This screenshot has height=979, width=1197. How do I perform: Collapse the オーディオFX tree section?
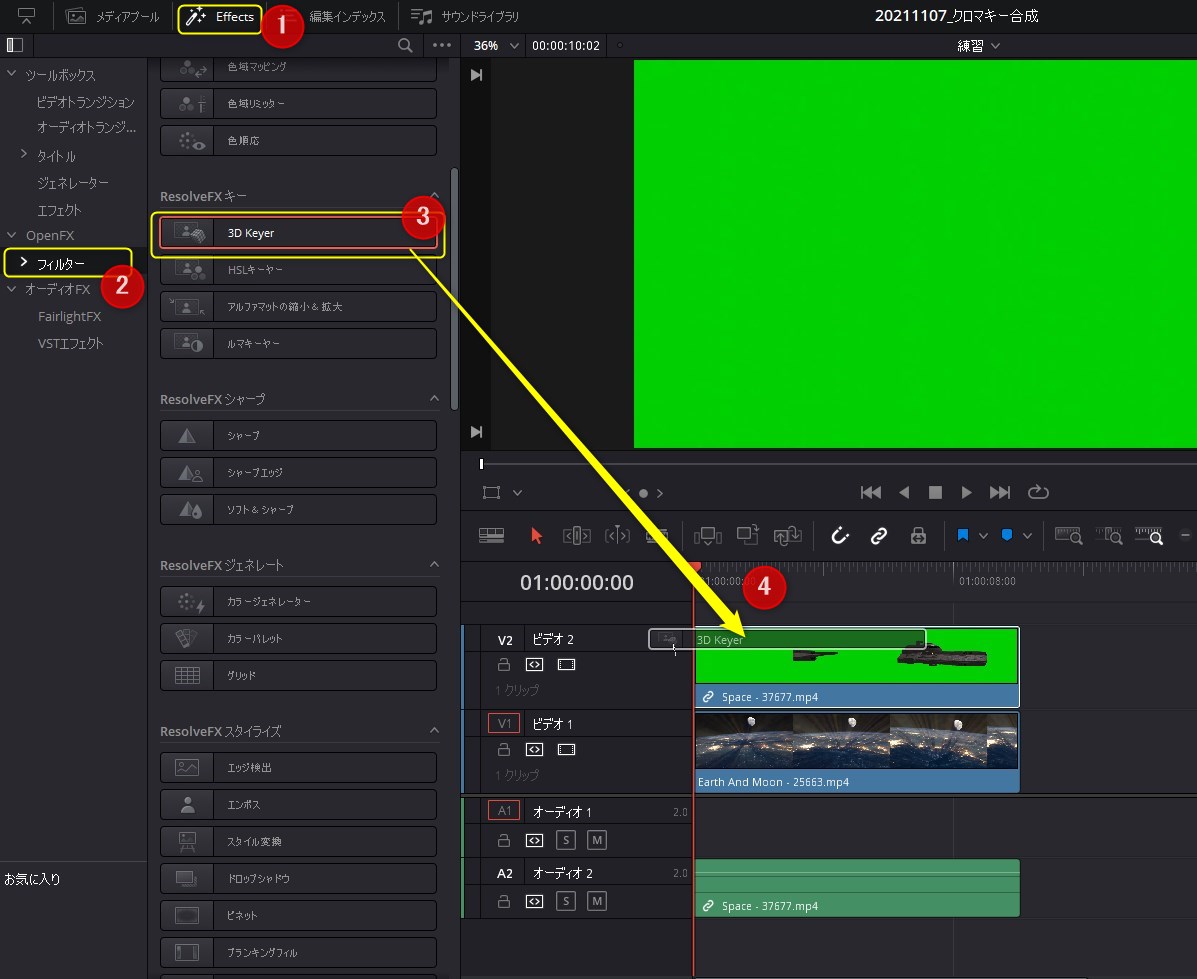pyautogui.click(x=11, y=289)
